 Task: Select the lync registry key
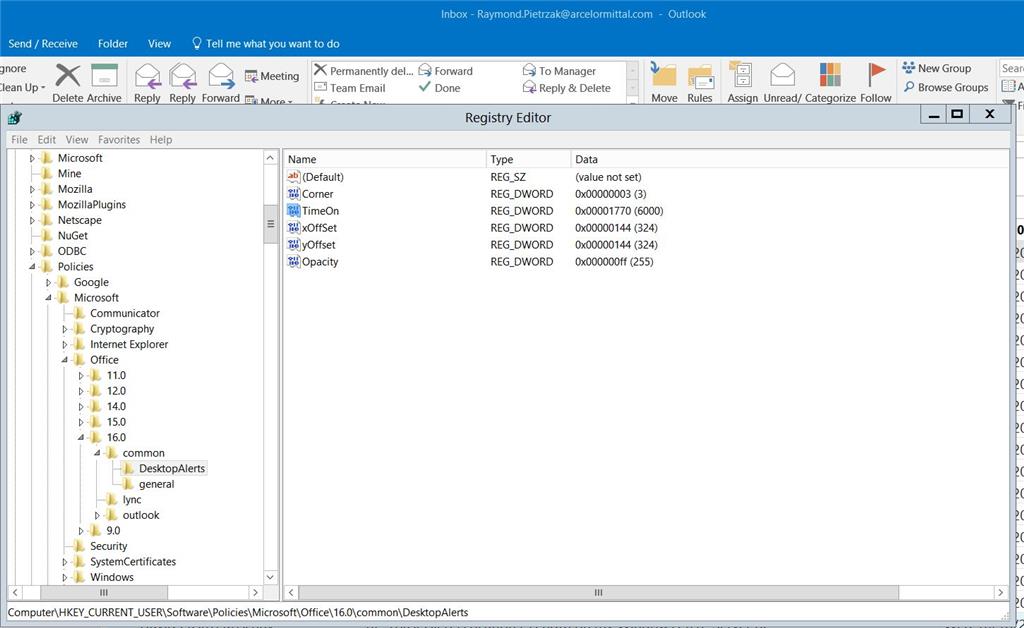pos(132,500)
